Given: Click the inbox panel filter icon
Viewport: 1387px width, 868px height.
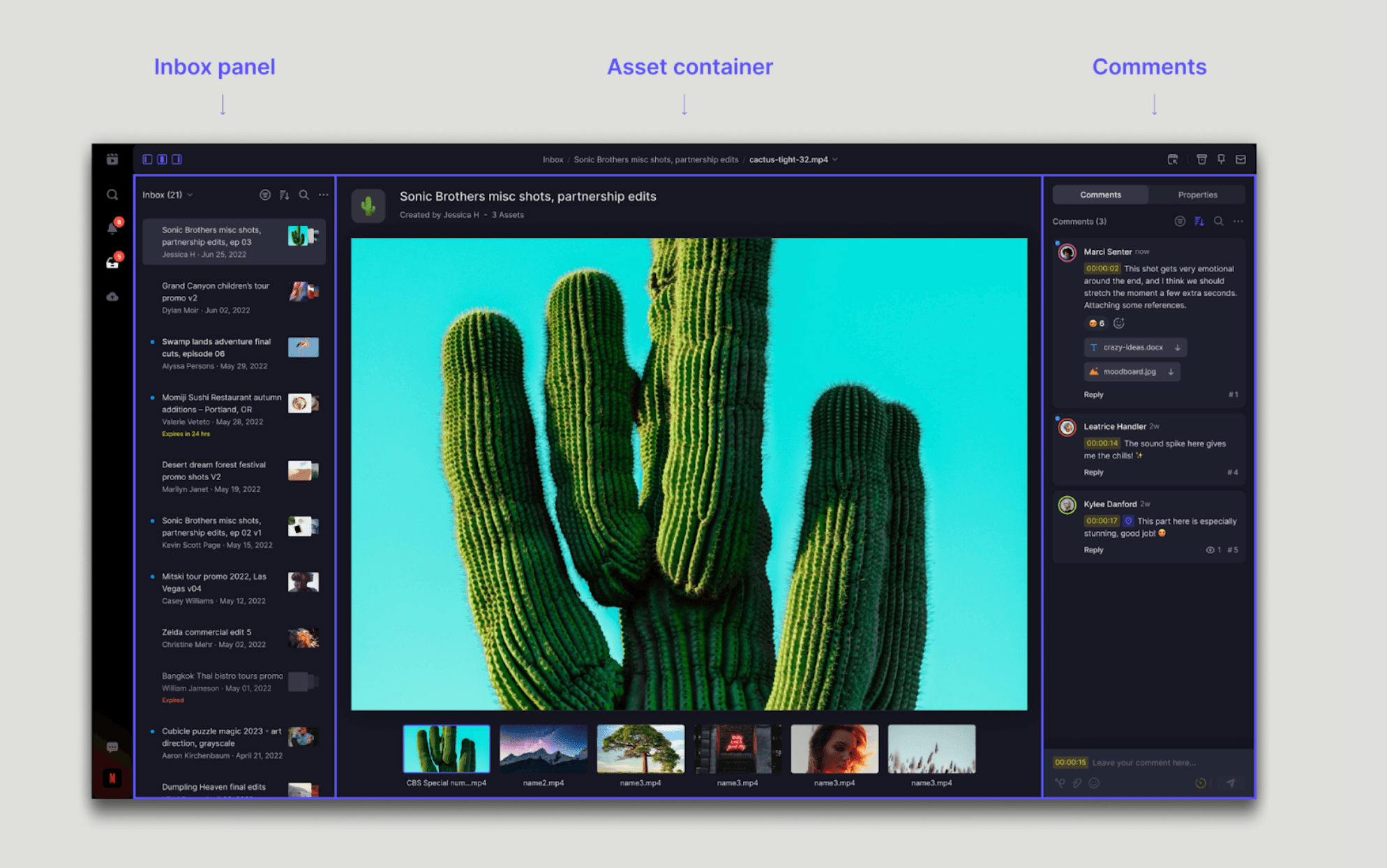Looking at the screenshot, I should 265,195.
